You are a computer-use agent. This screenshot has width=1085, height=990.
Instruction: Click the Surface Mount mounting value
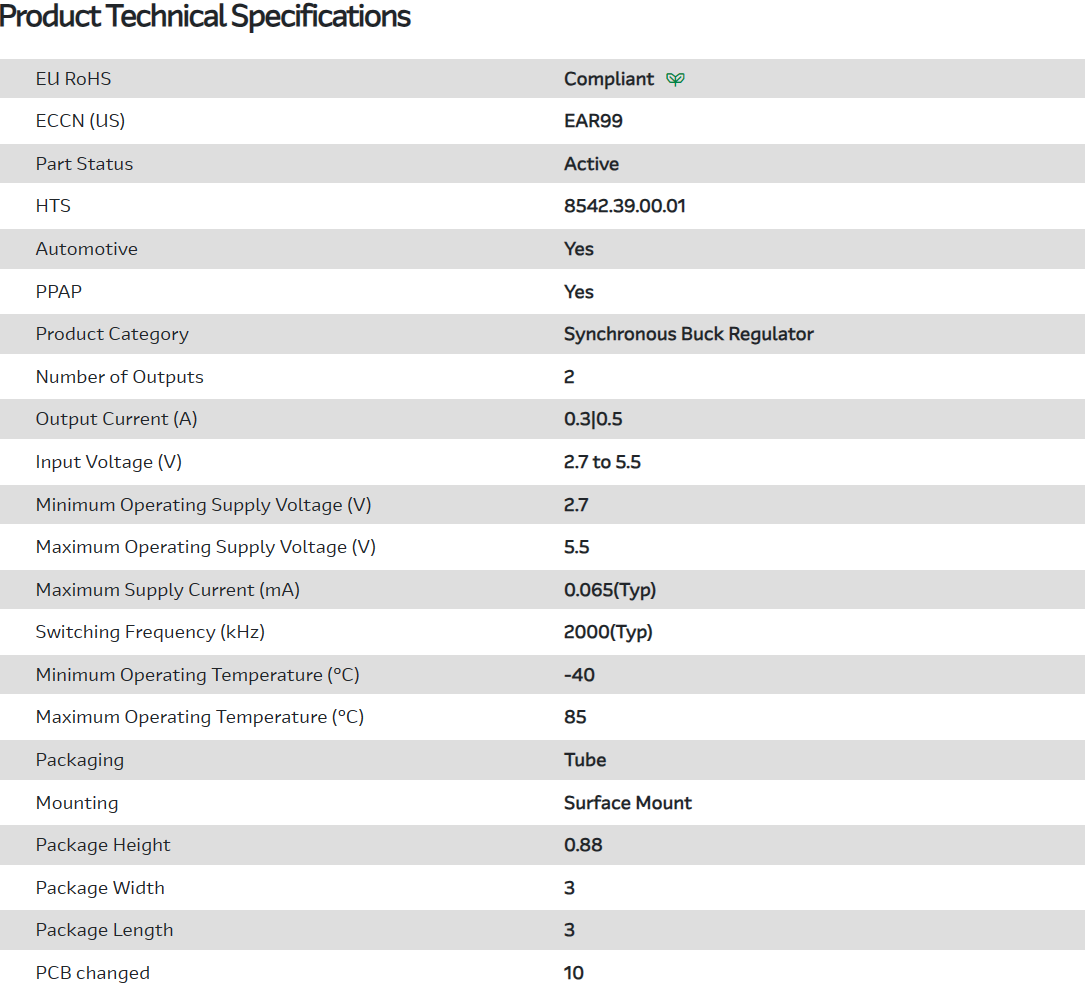pos(627,803)
